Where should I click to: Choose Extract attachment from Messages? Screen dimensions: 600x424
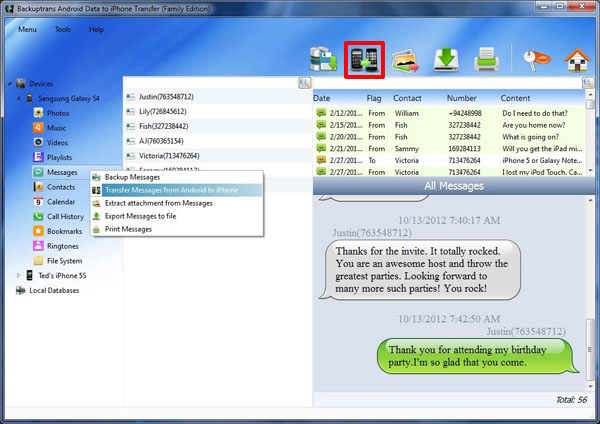[x=177, y=203]
